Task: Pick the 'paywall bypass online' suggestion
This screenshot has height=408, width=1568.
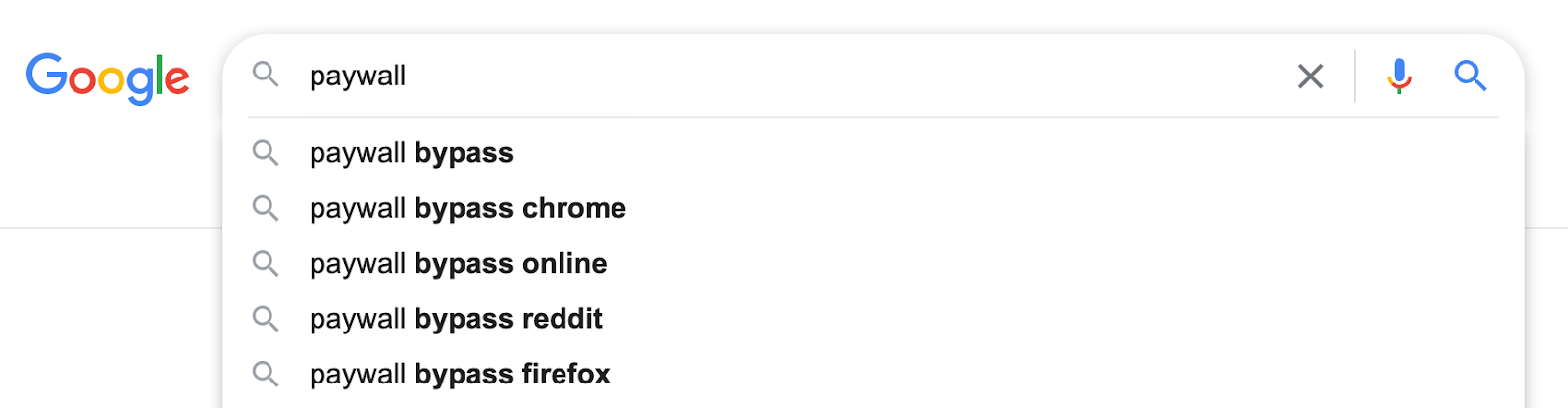Action: tap(873, 263)
